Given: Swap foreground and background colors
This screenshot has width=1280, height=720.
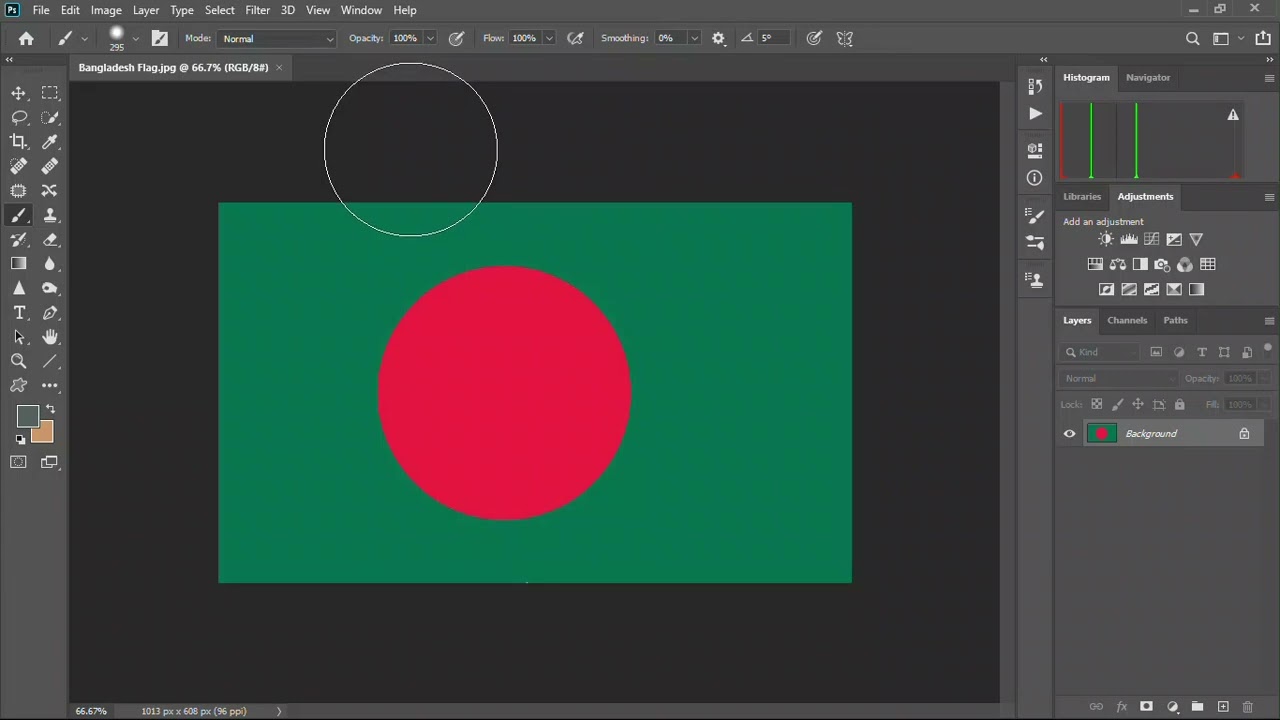Looking at the screenshot, I should coord(50,410).
